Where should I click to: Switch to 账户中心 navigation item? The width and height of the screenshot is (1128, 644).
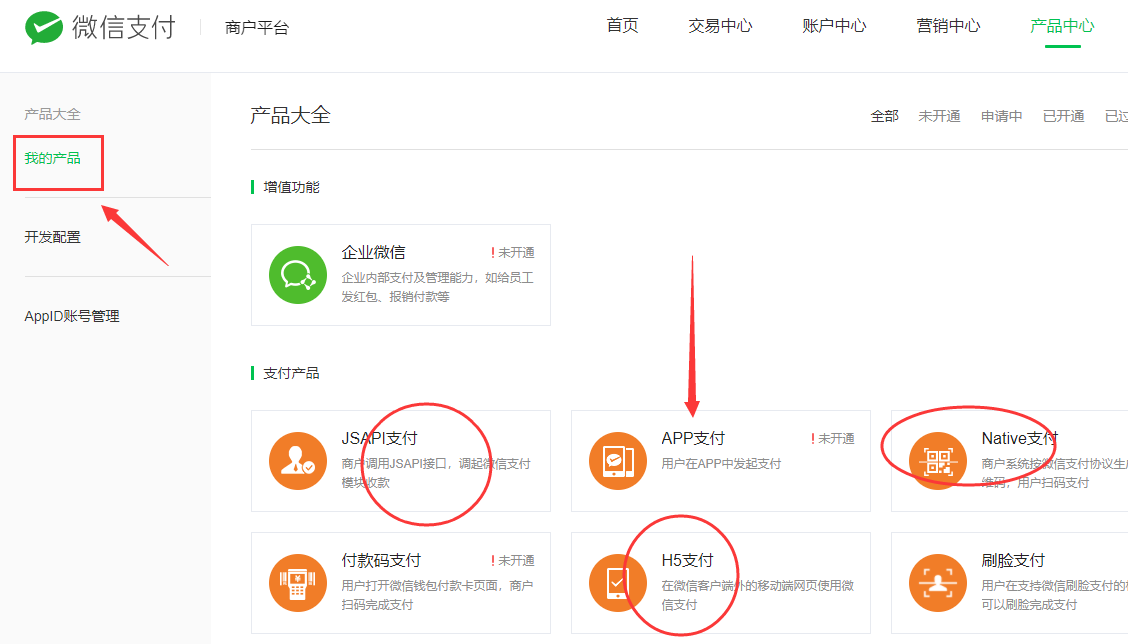pyautogui.click(x=834, y=26)
